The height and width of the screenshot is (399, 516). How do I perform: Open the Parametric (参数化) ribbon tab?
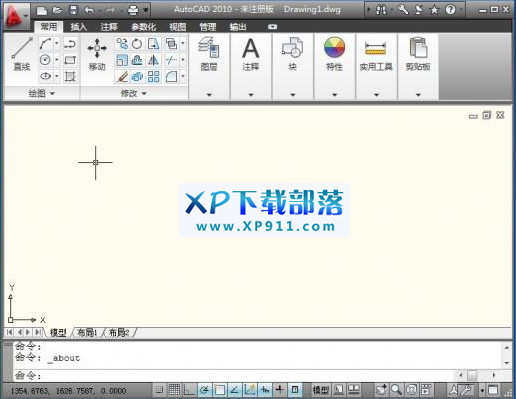(143, 27)
